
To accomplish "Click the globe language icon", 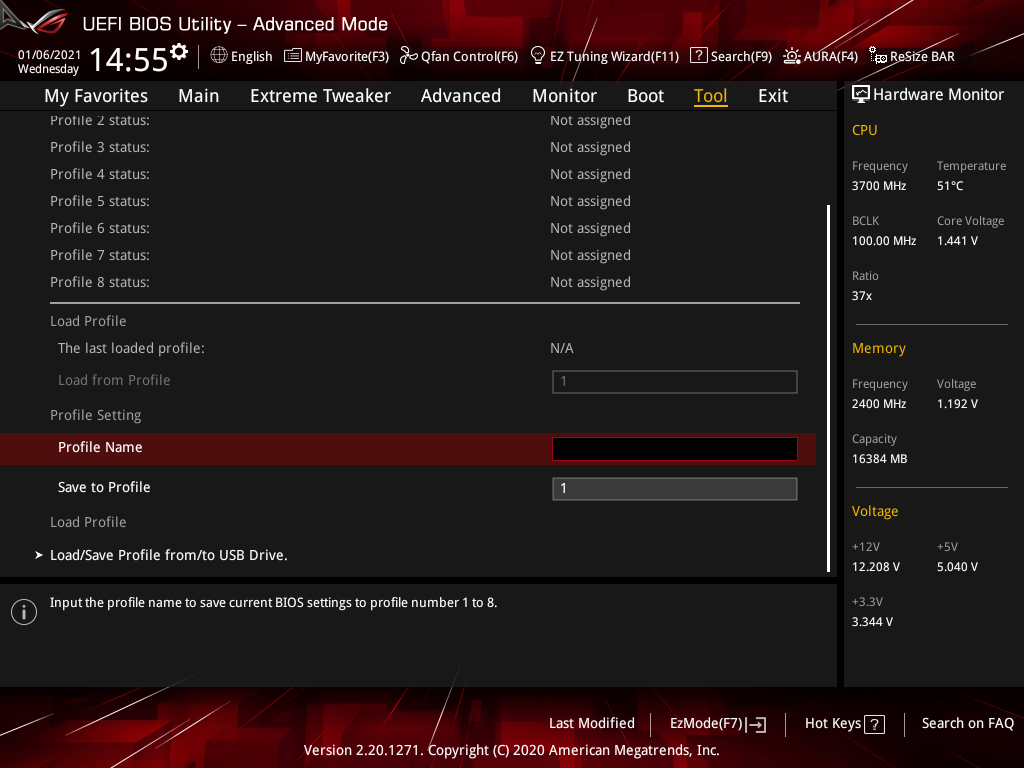I will (x=219, y=56).
